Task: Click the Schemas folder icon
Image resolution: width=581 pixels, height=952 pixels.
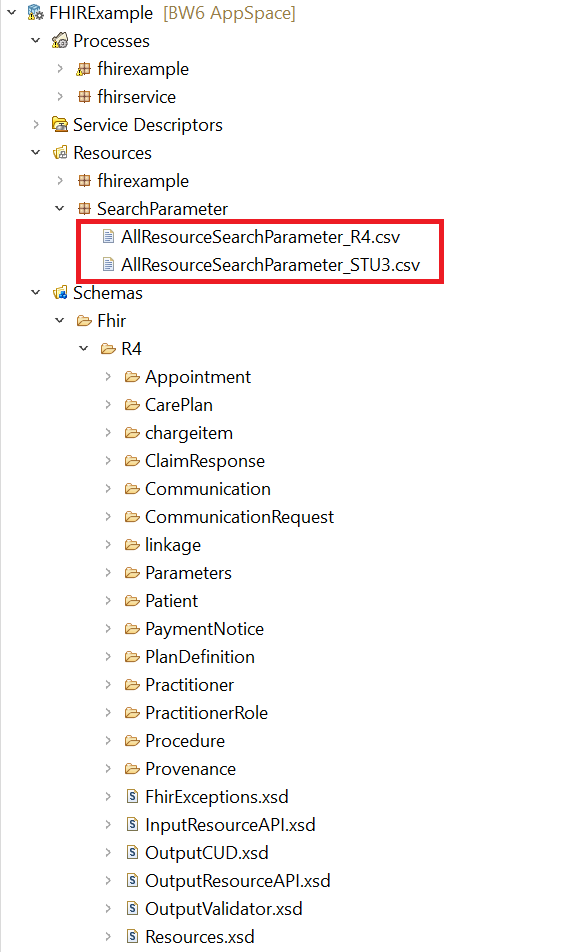Action: tap(59, 293)
